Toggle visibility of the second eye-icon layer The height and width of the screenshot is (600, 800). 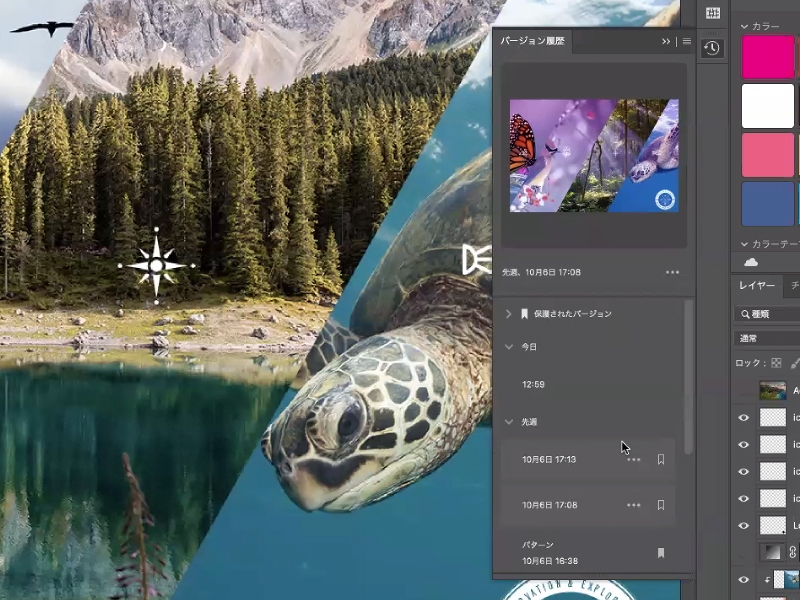pyautogui.click(x=744, y=445)
